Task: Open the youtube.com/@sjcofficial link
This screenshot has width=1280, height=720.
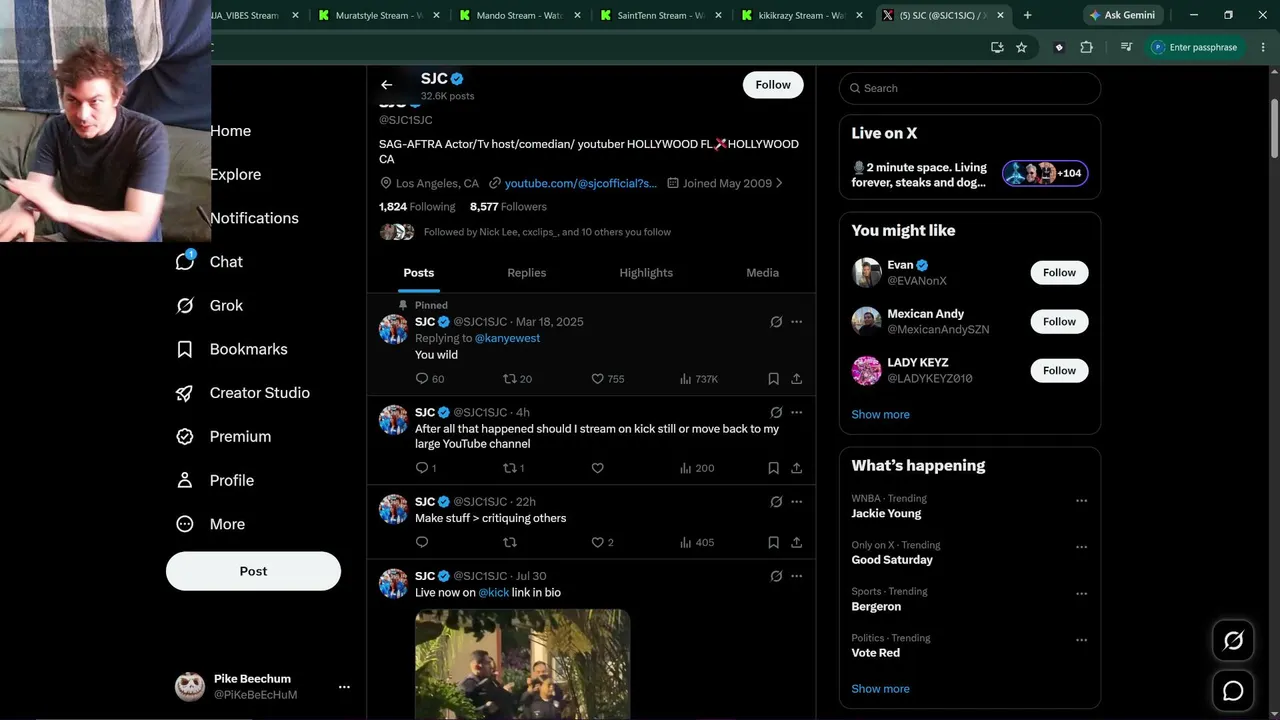Action: [x=581, y=184]
